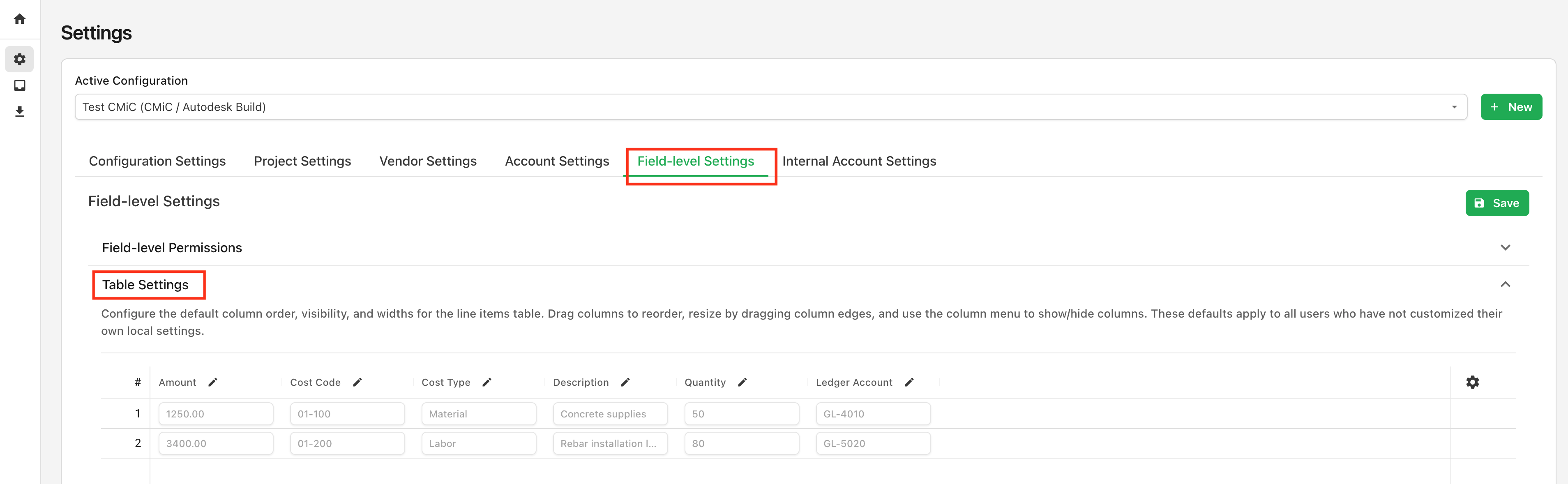Click Cost Type field Labor

click(478, 444)
